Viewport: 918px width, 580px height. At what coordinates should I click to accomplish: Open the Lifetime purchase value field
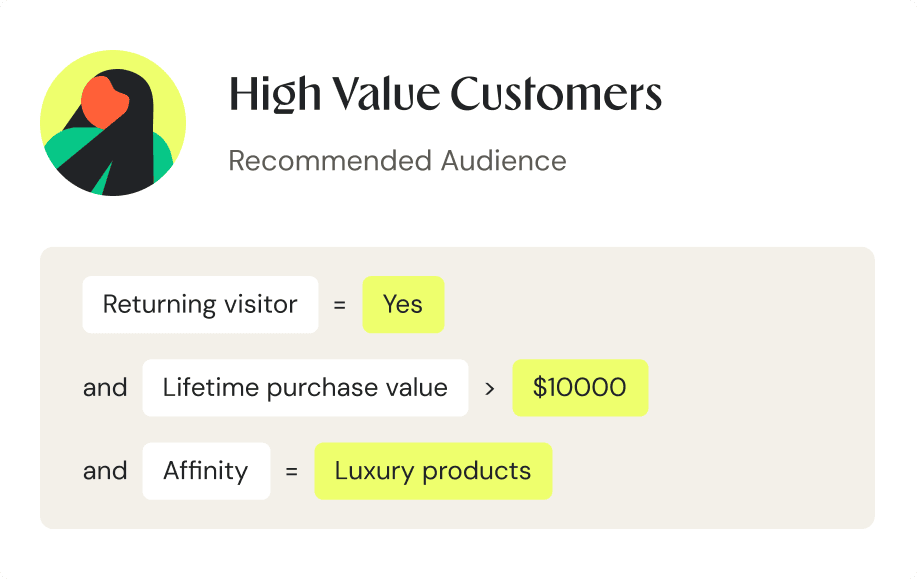coord(305,387)
